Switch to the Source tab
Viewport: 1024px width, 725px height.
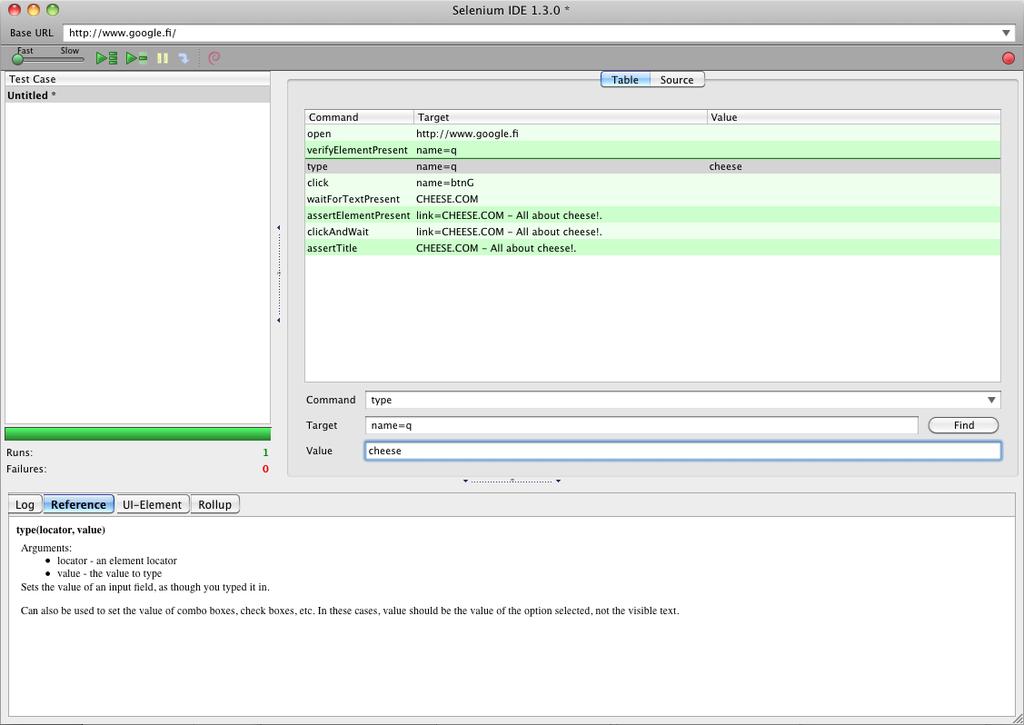(x=677, y=80)
